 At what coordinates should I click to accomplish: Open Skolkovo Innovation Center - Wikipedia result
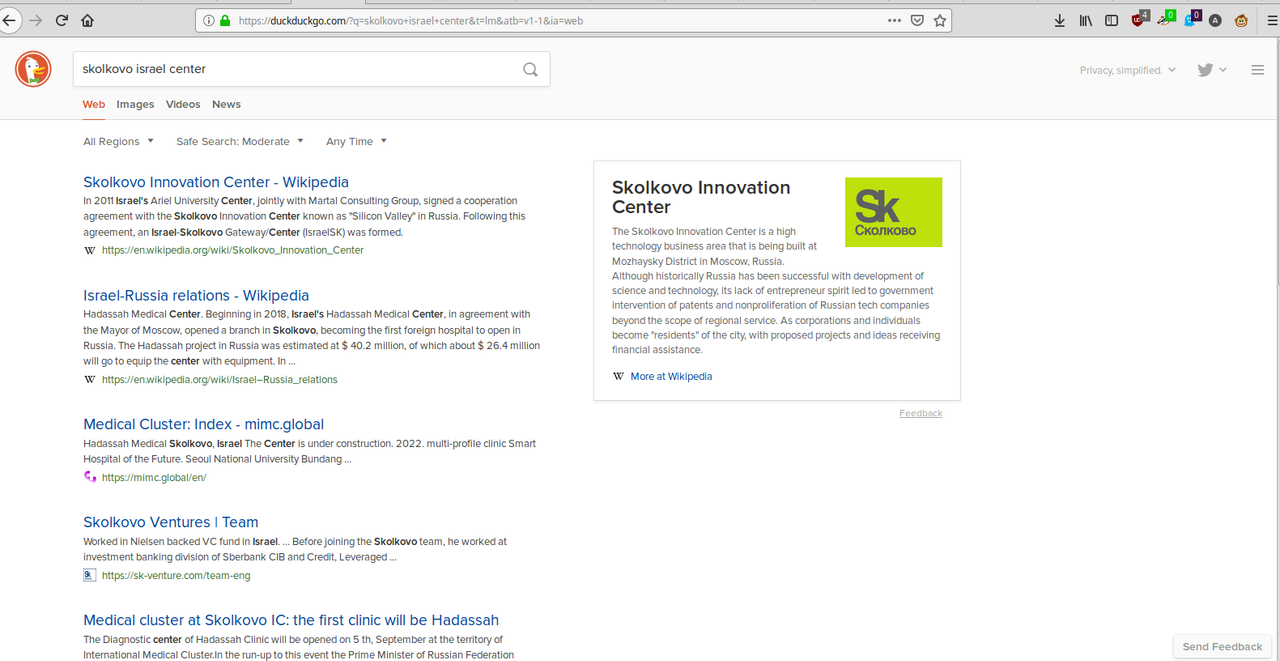(x=216, y=182)
